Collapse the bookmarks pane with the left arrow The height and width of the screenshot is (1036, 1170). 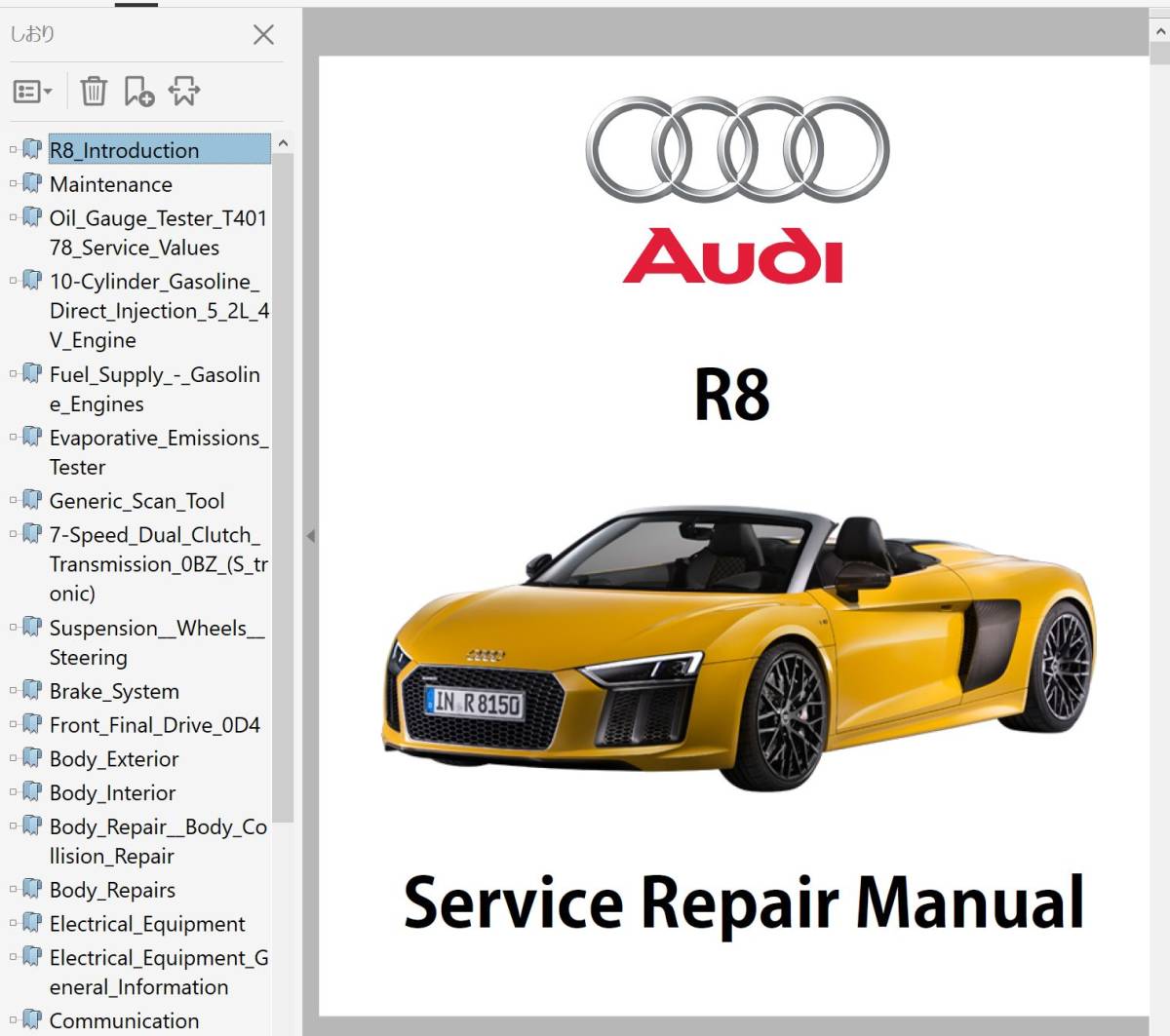[x=311, y=536]
